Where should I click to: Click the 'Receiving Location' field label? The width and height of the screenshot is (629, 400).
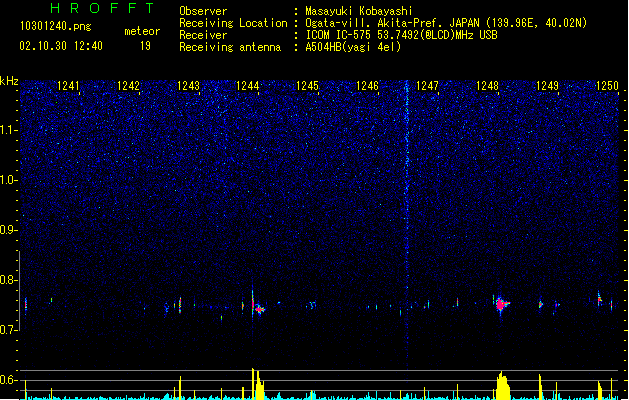pyautogui.click(x=233, y=23)
